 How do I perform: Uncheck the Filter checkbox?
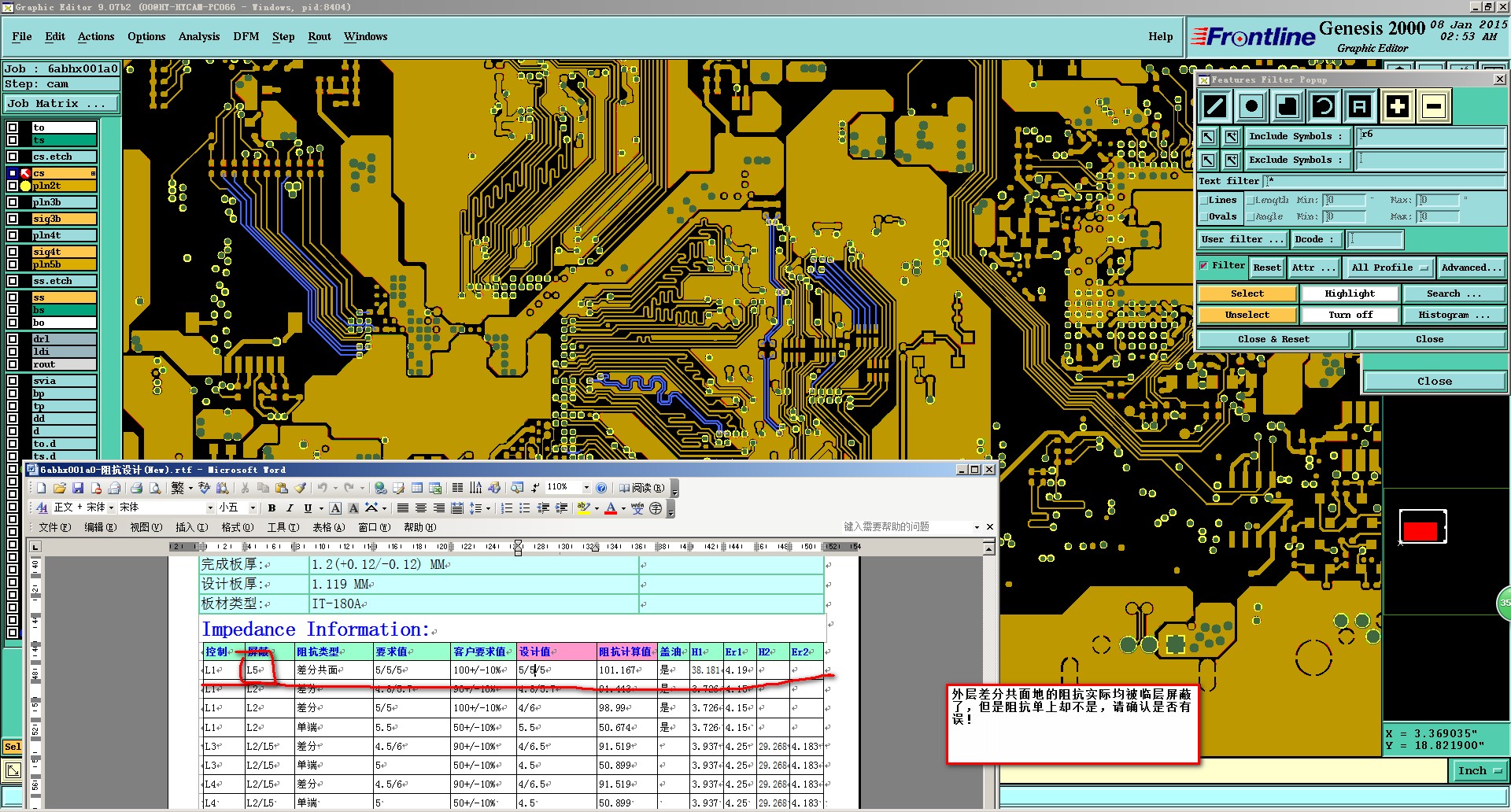click(1203, 266)
